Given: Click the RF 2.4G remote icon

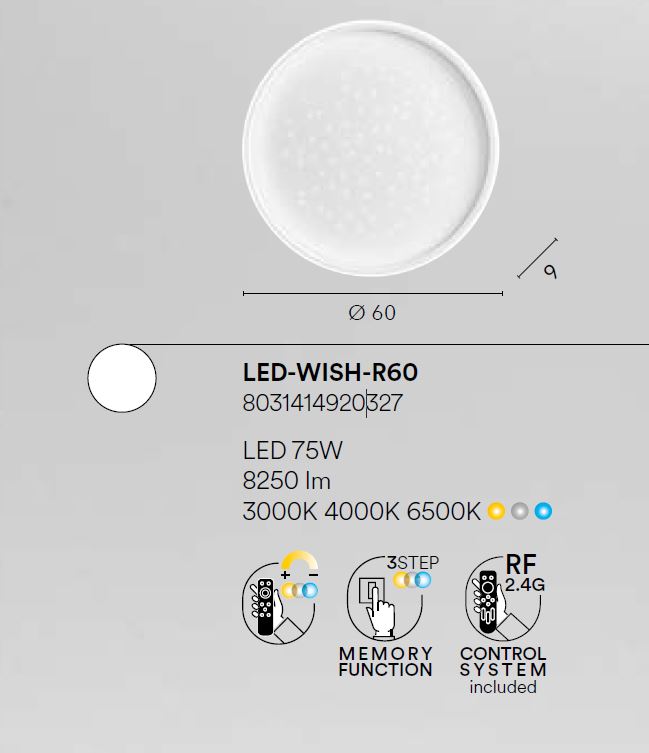Looking at the screenshot, I should click(x=505, y=598).
